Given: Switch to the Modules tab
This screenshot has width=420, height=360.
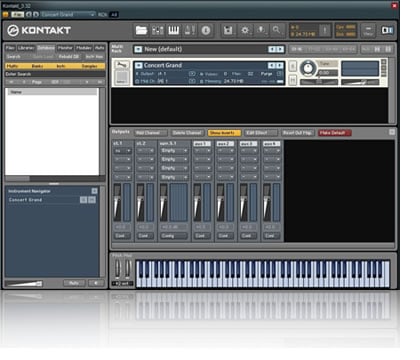Looking at the screenshot, I should pyautogui.click(x=84, y=48).
